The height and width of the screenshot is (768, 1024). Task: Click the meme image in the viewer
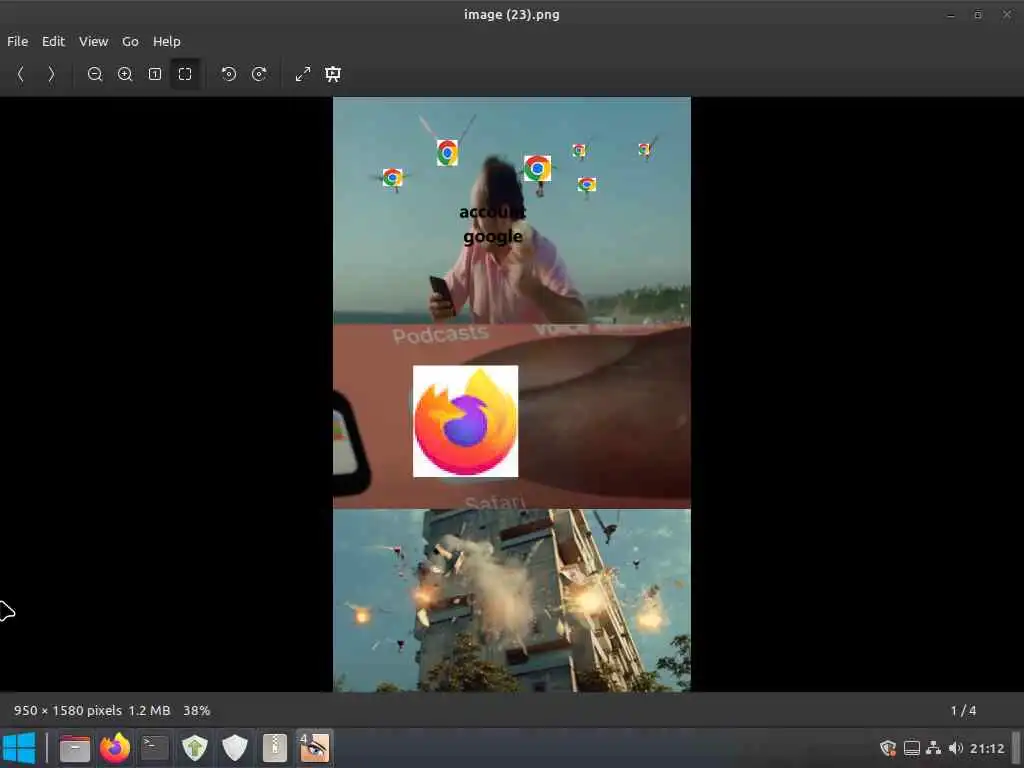(512, 394)
